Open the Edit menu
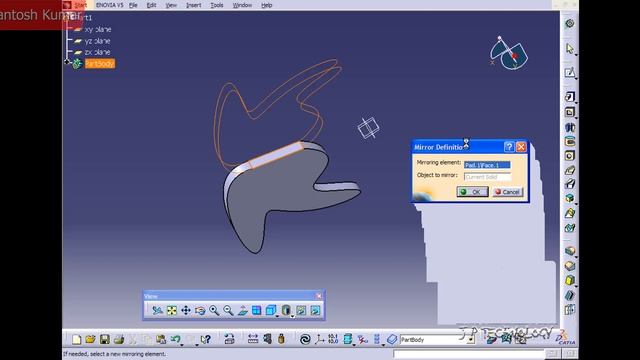The width and height of the screenshot is (640, 360). coord(151,5)
